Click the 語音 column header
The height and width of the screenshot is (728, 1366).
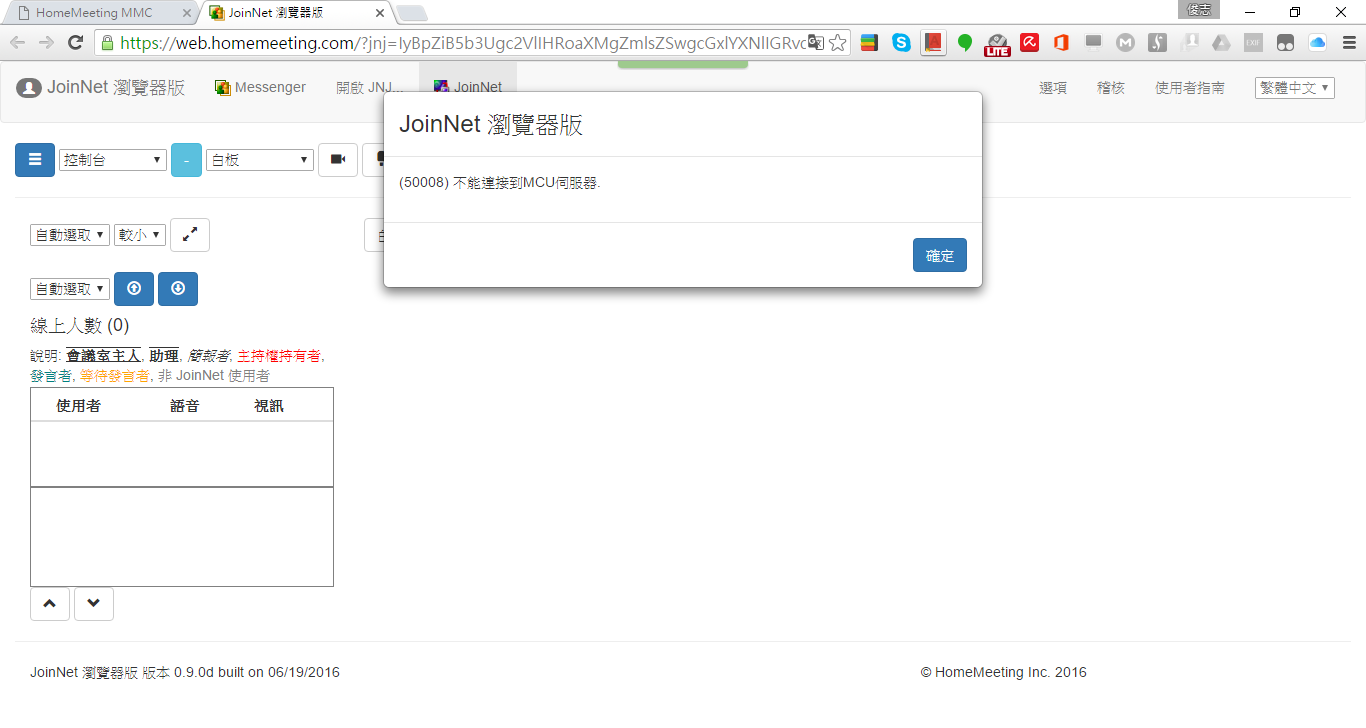coord(185,405)
